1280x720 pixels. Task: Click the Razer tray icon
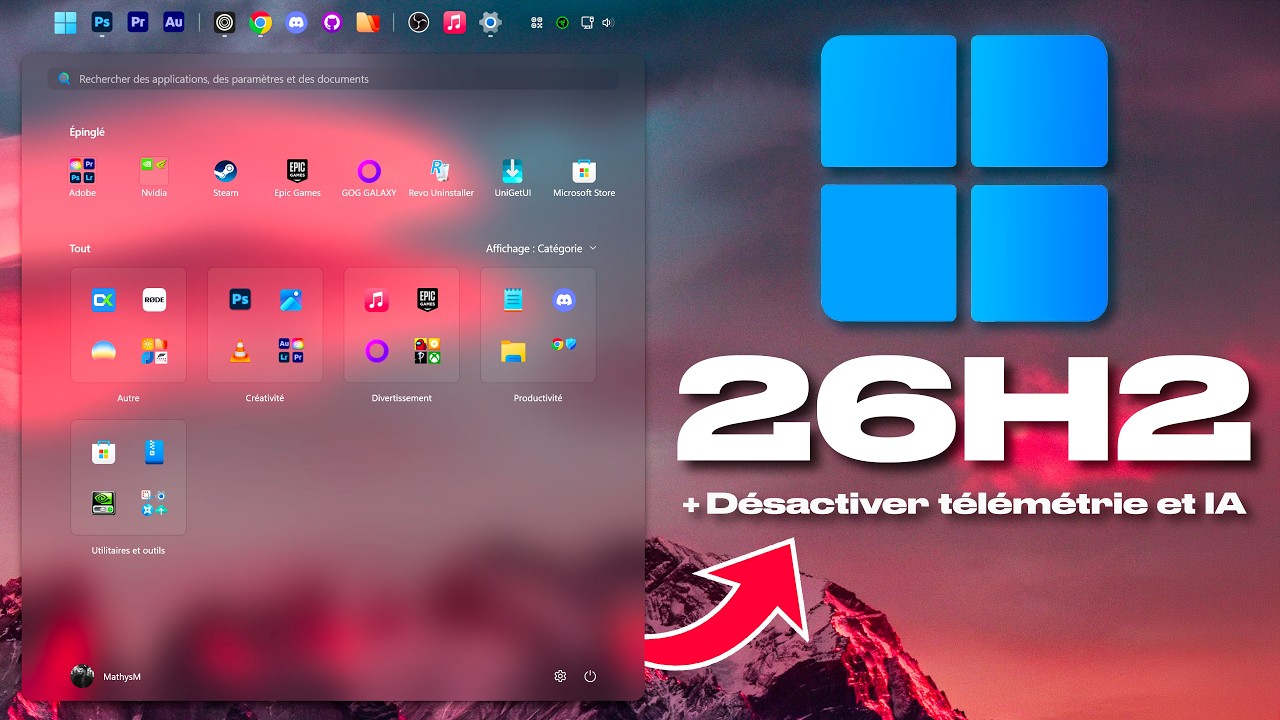(x=563, y=22)
